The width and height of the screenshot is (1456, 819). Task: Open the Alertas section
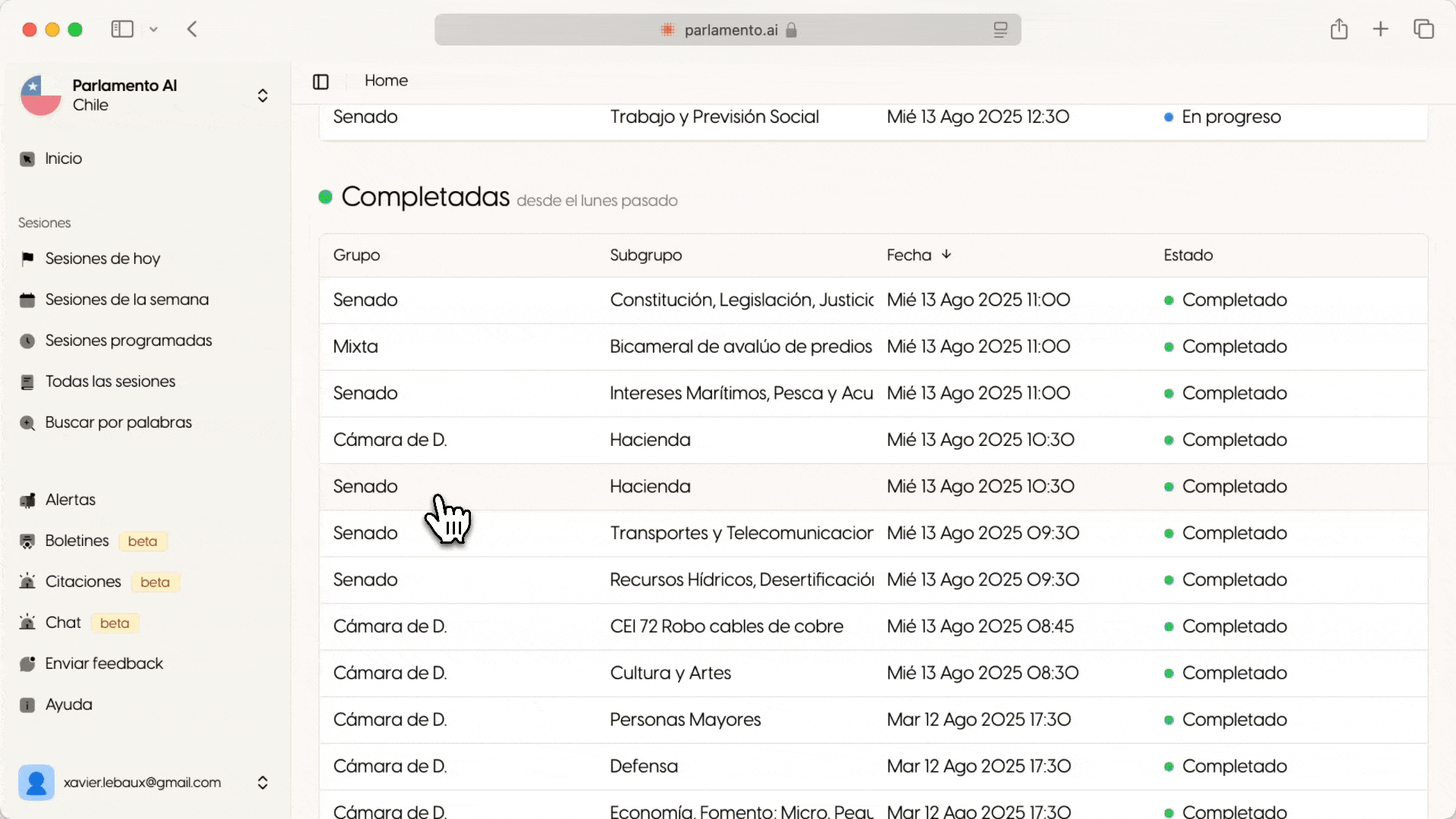[69, 499]
